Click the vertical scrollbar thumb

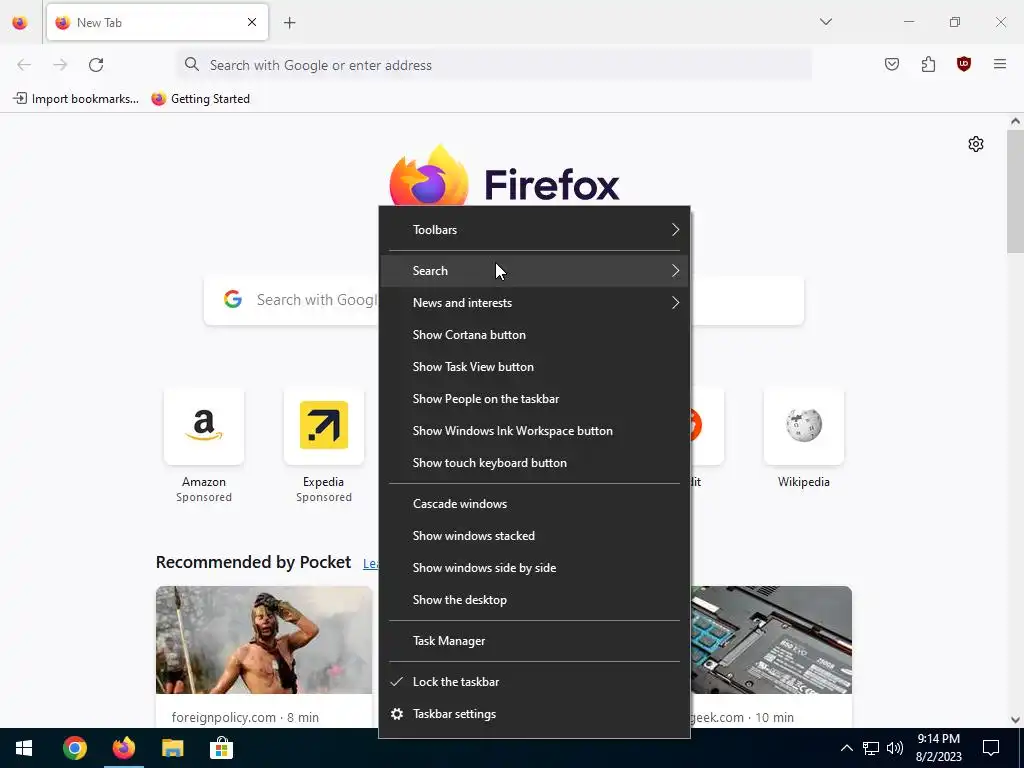pyautogui.click(x=1015, y=191)
